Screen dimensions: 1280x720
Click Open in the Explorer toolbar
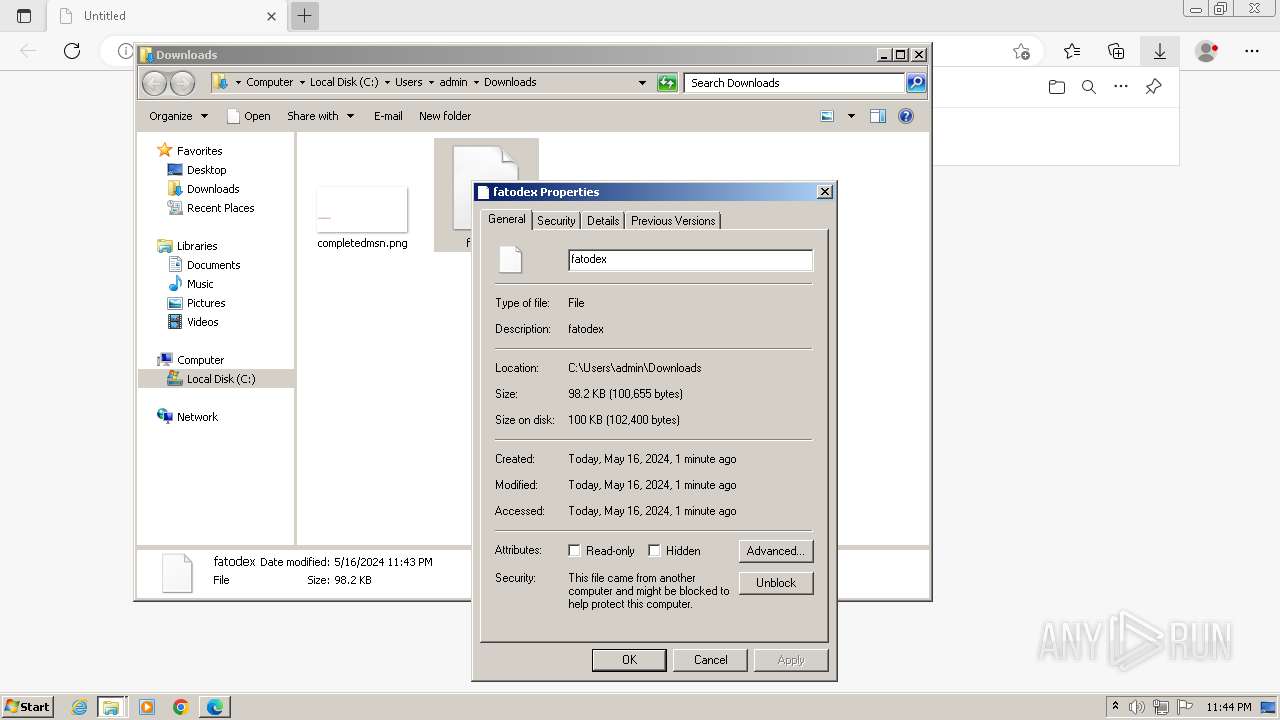pos(249,116)
